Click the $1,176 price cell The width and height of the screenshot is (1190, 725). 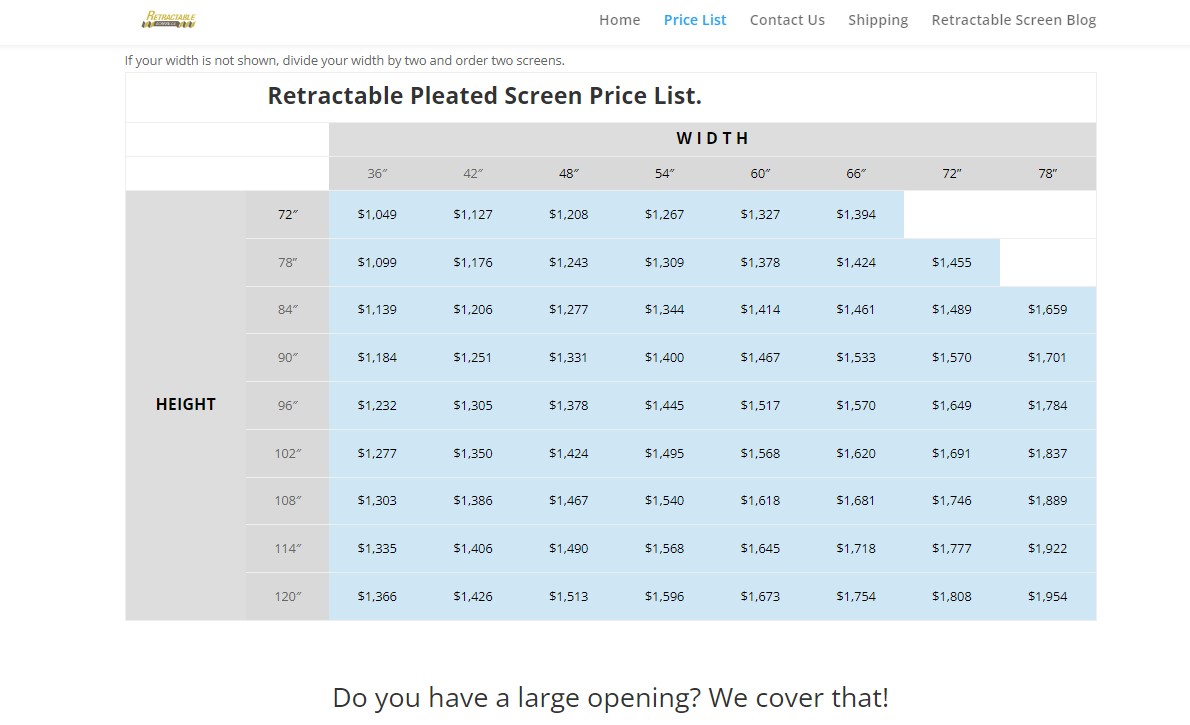click(473, 263)
